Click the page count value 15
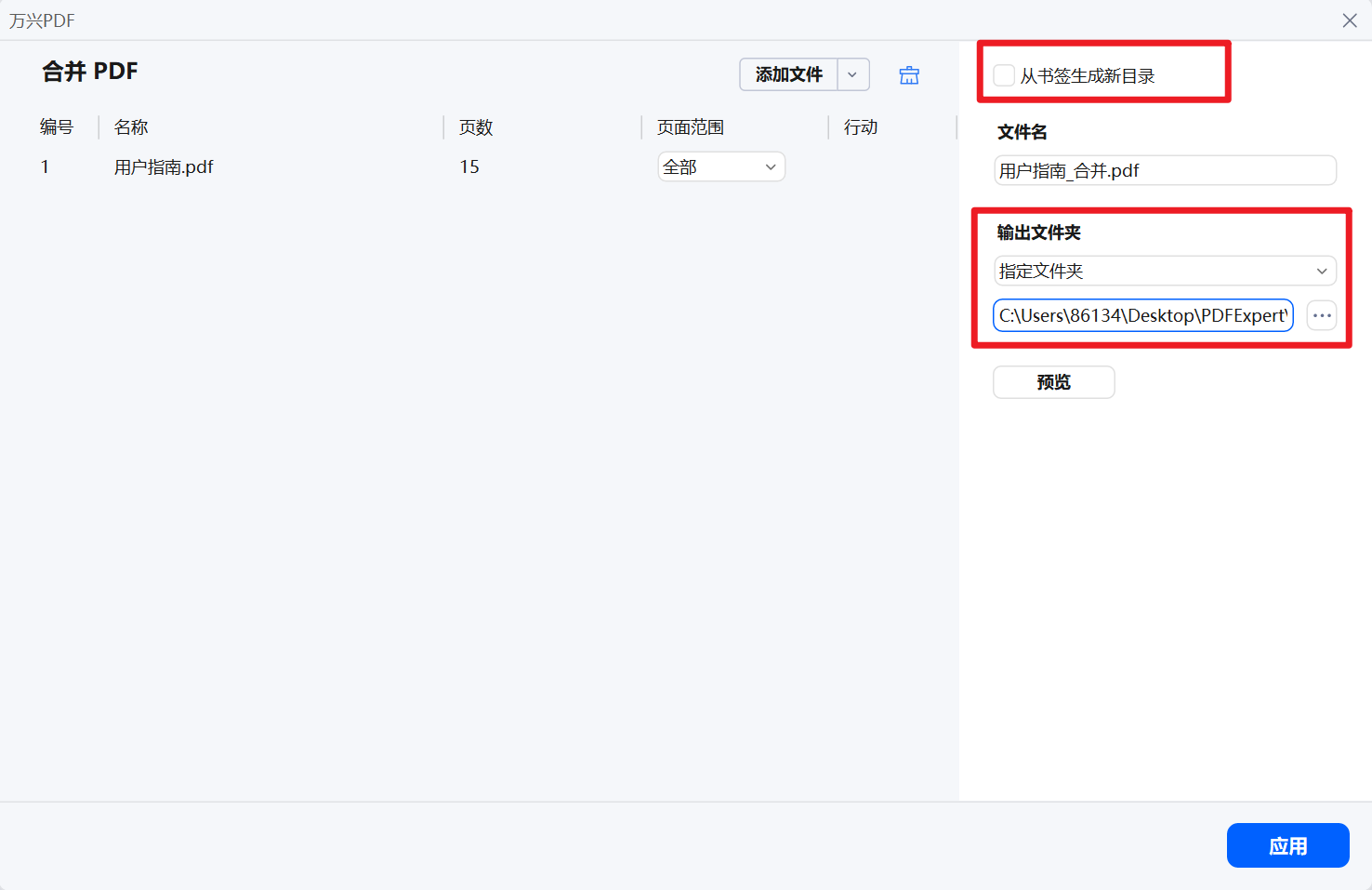 click(x=469, y=166)
